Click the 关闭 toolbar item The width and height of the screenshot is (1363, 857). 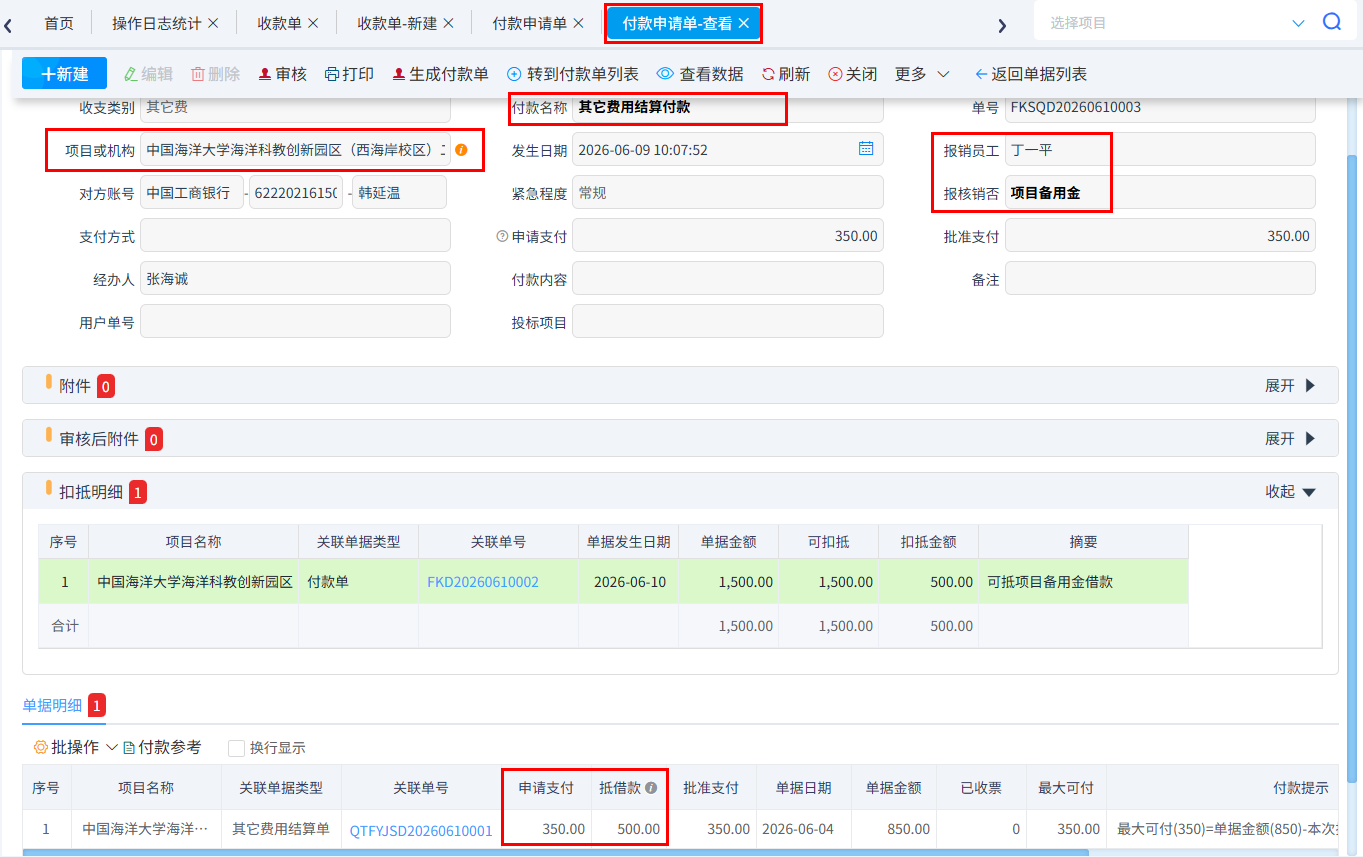852,74
